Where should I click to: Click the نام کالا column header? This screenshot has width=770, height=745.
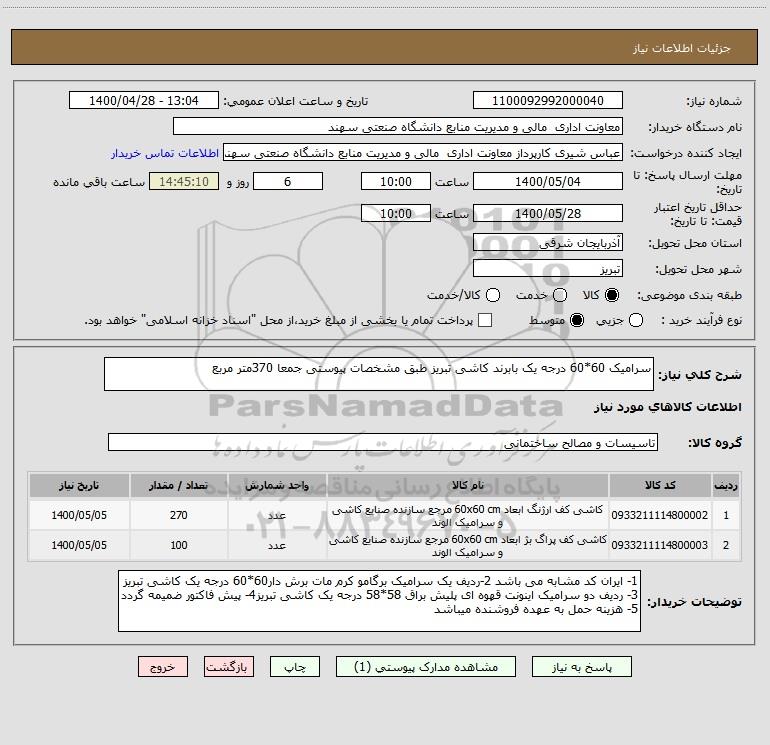468,485
